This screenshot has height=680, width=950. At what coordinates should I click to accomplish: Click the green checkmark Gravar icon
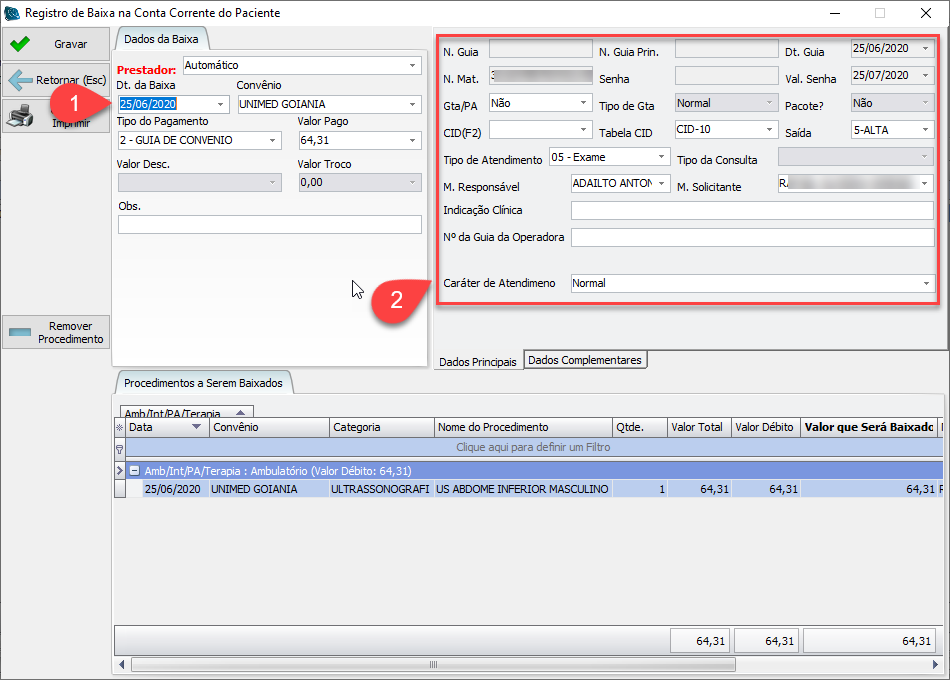point(20,44)
